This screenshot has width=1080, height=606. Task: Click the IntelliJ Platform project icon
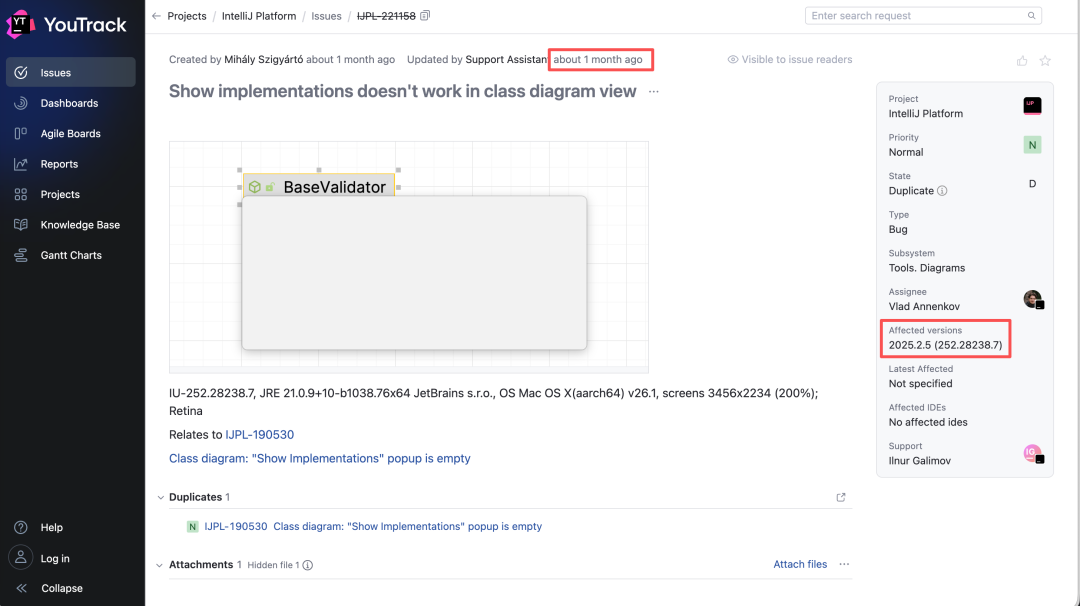pos(1032,106)
